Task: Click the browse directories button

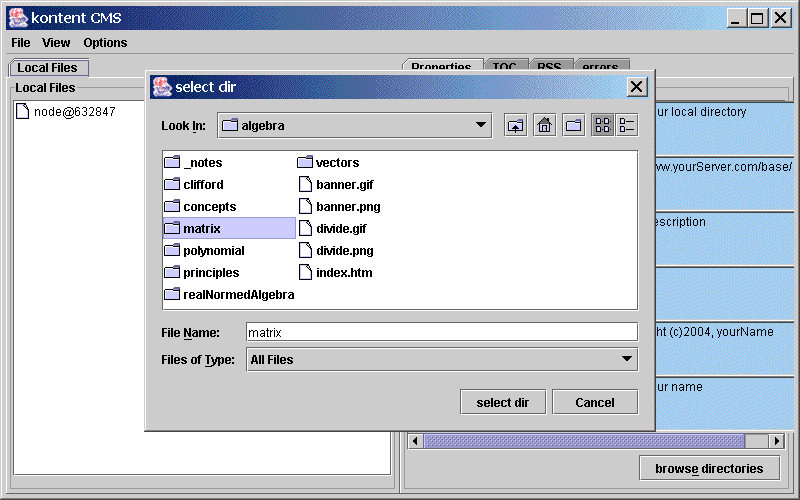Action: coord(709,468)
